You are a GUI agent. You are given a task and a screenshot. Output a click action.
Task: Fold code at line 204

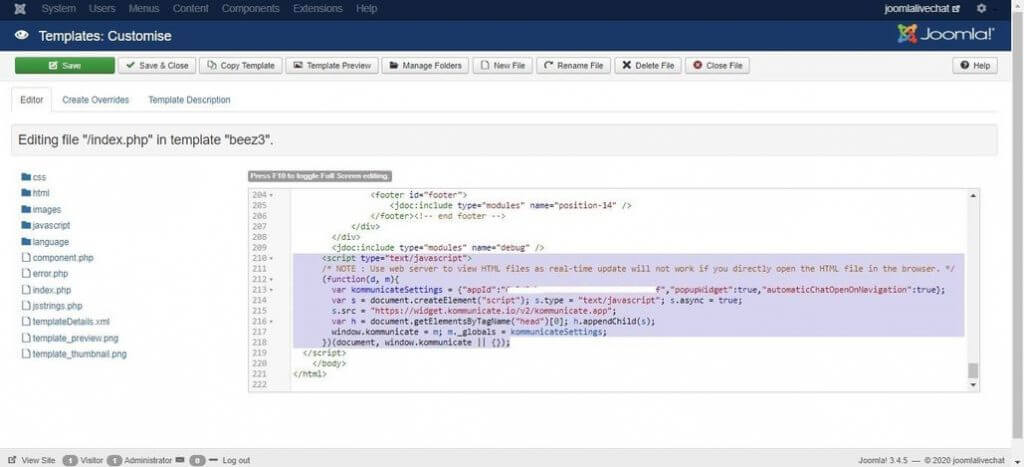coord(271,195)
